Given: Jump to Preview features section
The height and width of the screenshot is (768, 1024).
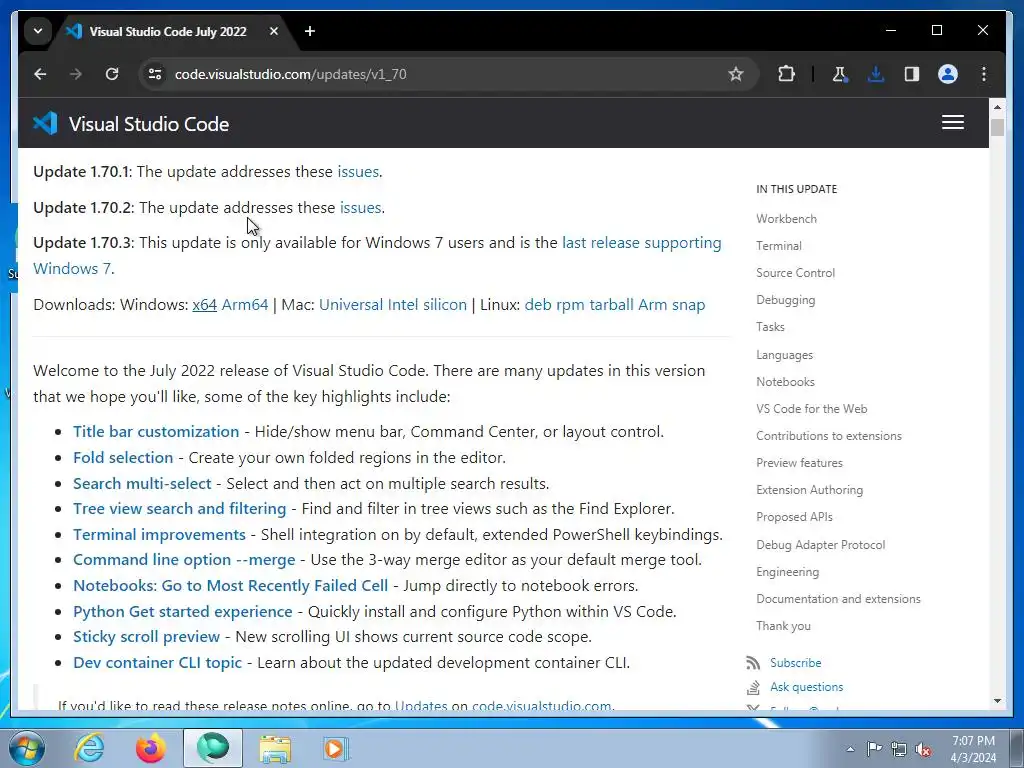Looking at the screenshot, I should pyautogui.click(x=799, y=463).
